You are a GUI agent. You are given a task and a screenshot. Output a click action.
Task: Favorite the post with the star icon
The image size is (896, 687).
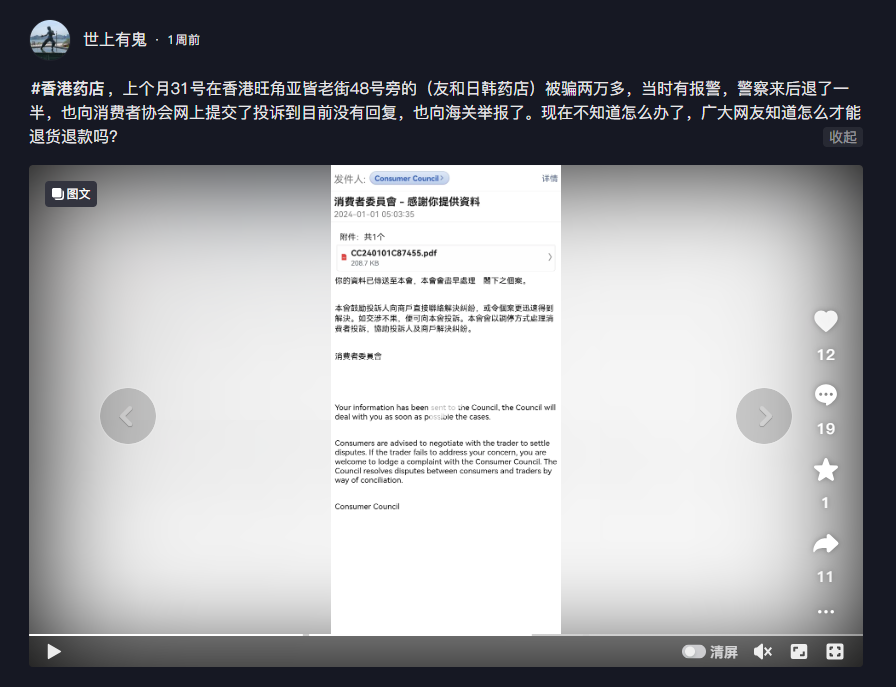pyautogui.click(x=825, y=469)
